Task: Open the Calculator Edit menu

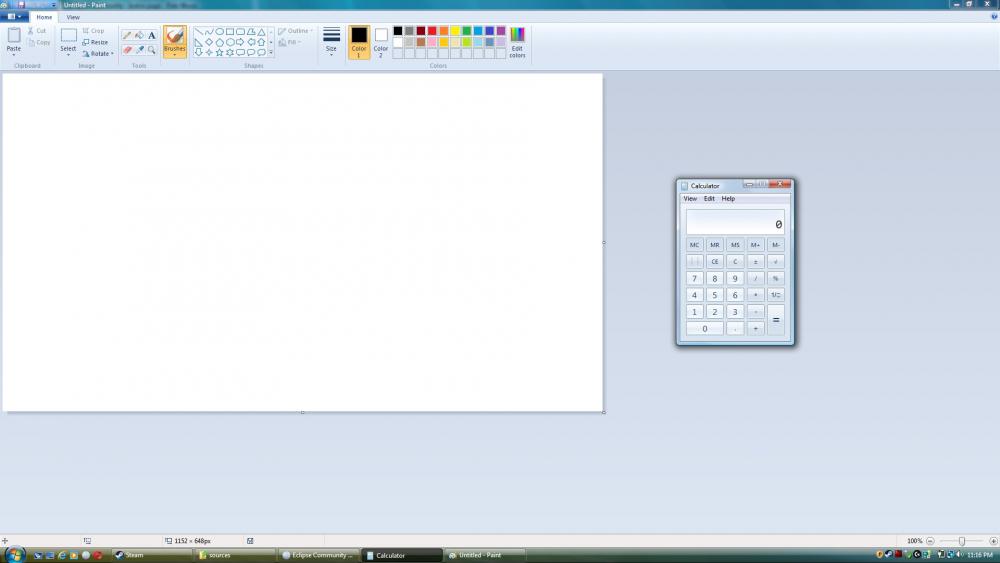Action: coord(709,199)
